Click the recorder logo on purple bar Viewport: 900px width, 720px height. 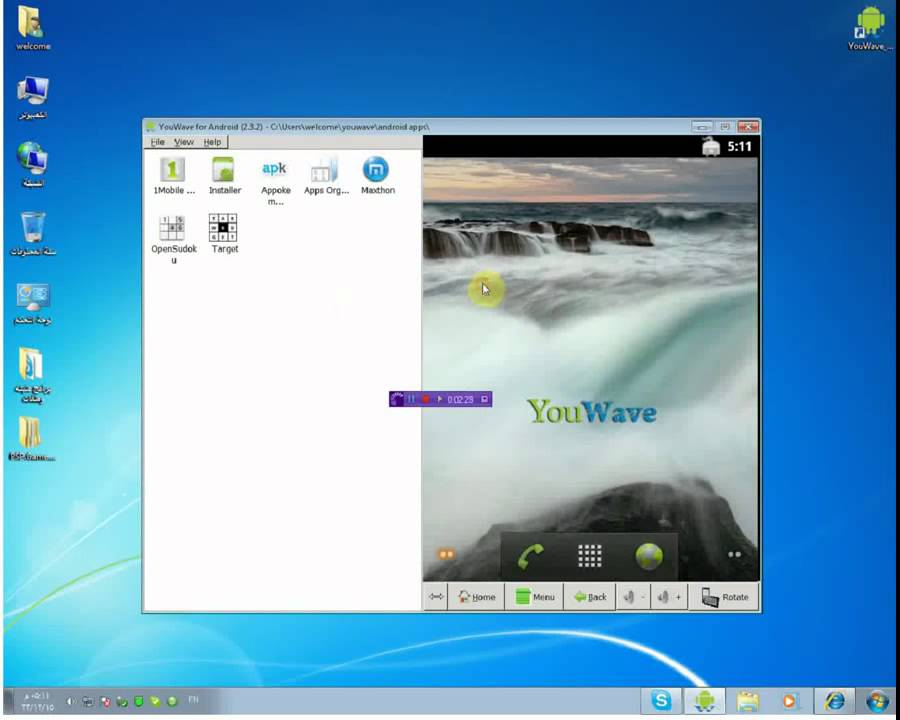[x=397, y=399]
